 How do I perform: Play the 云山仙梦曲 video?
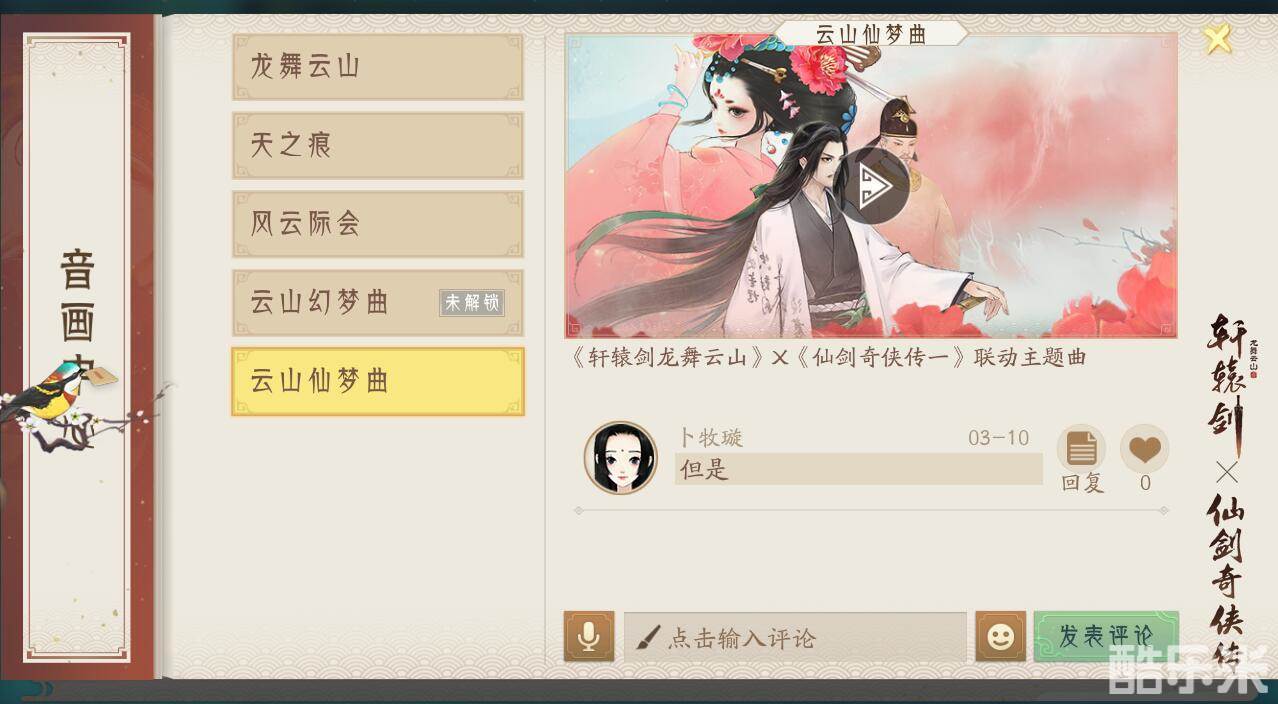[x=874, y=185]
